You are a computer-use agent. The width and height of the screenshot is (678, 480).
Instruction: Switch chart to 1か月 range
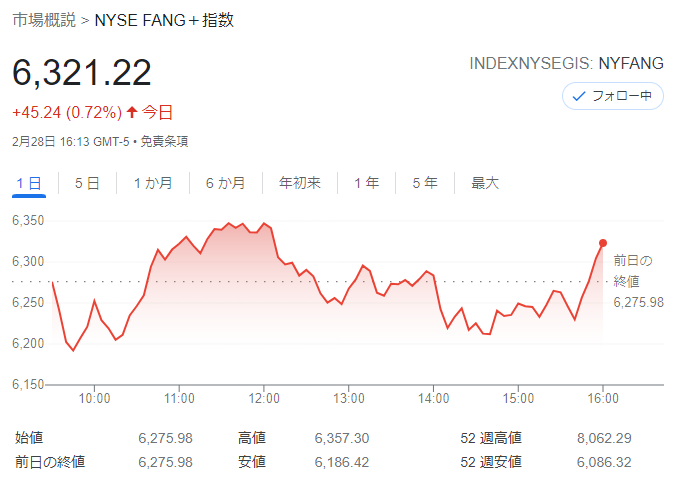153,183
